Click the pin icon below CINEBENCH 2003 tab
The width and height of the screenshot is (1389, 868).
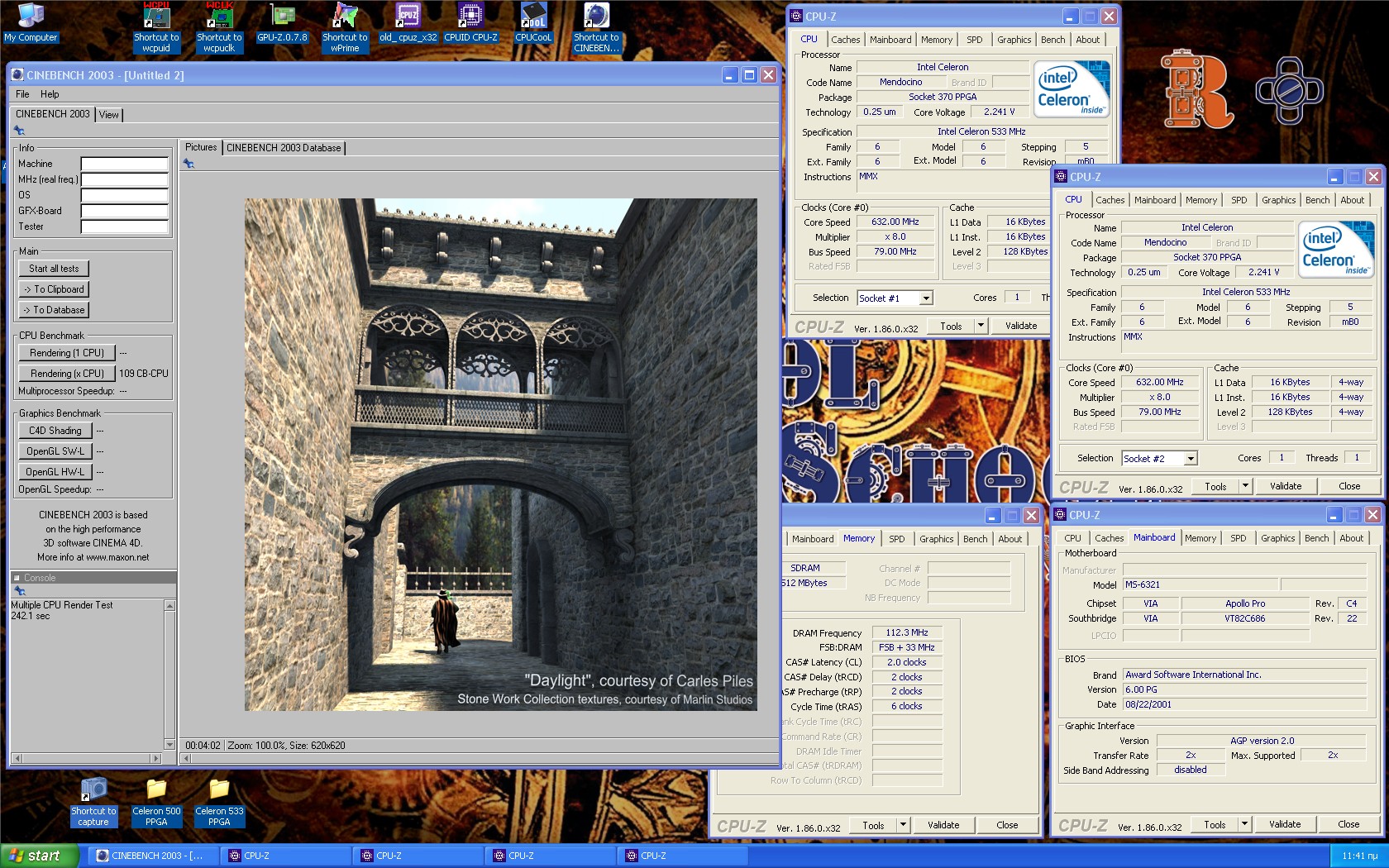(x=19, y=131)
